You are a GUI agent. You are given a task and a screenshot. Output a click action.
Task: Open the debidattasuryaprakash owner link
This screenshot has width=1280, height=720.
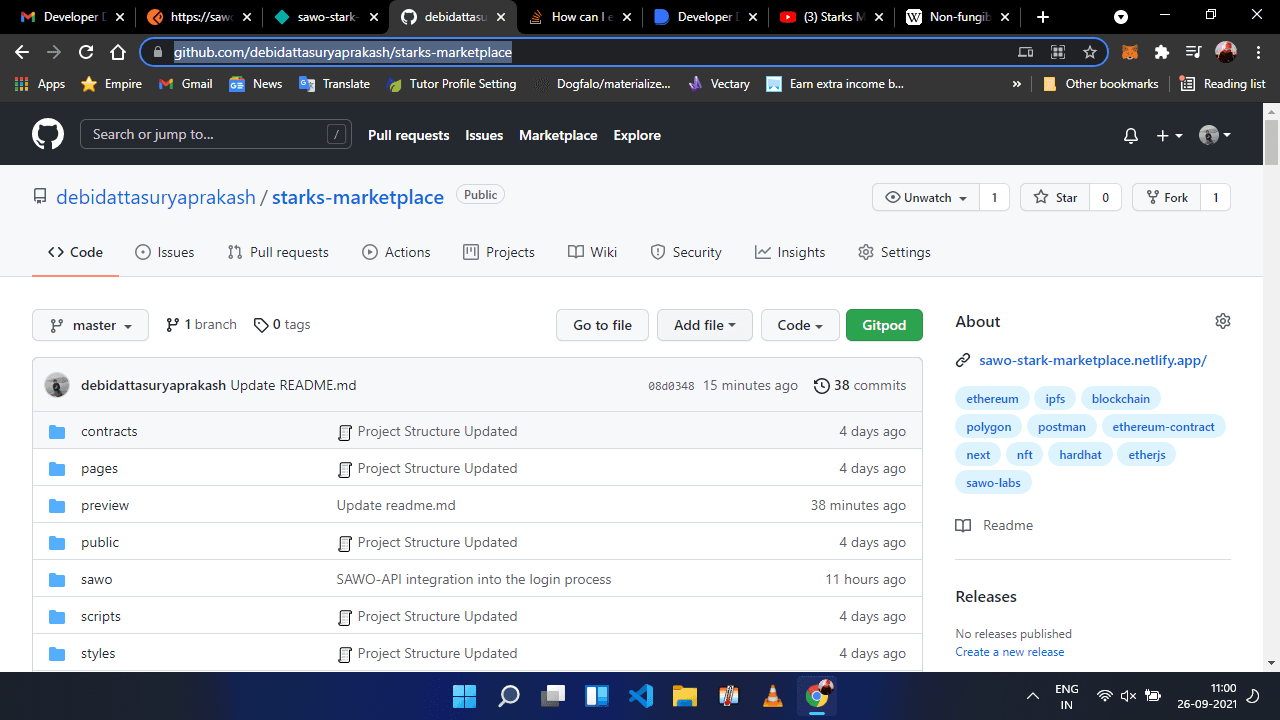(x=155, y=198)
